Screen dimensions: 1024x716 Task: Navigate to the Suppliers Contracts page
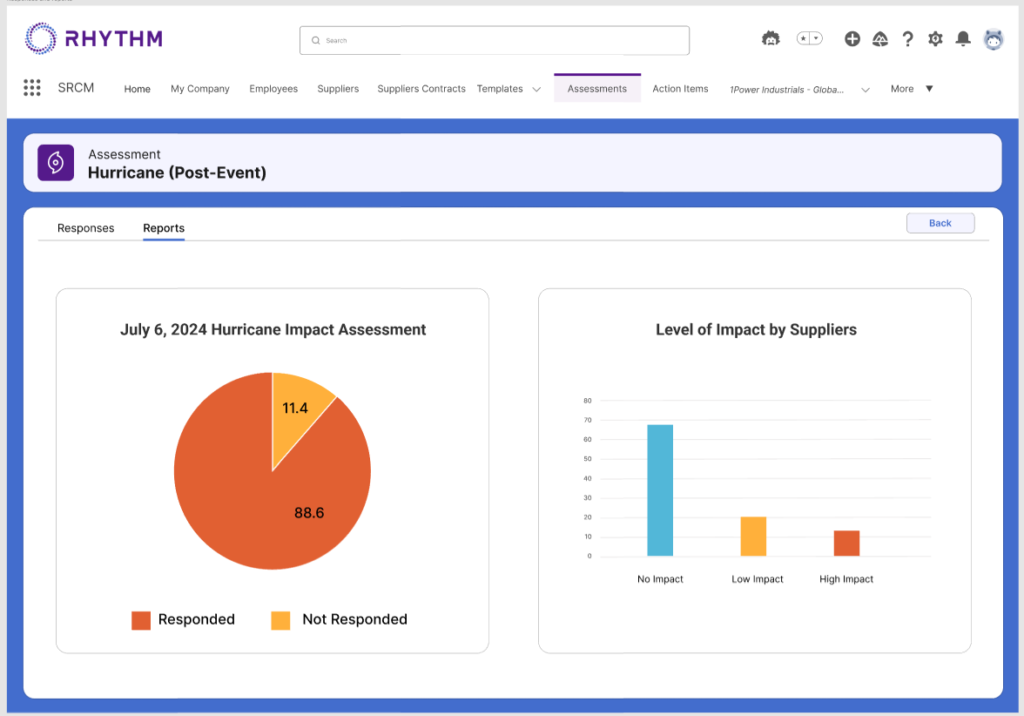tap(421, 88)
